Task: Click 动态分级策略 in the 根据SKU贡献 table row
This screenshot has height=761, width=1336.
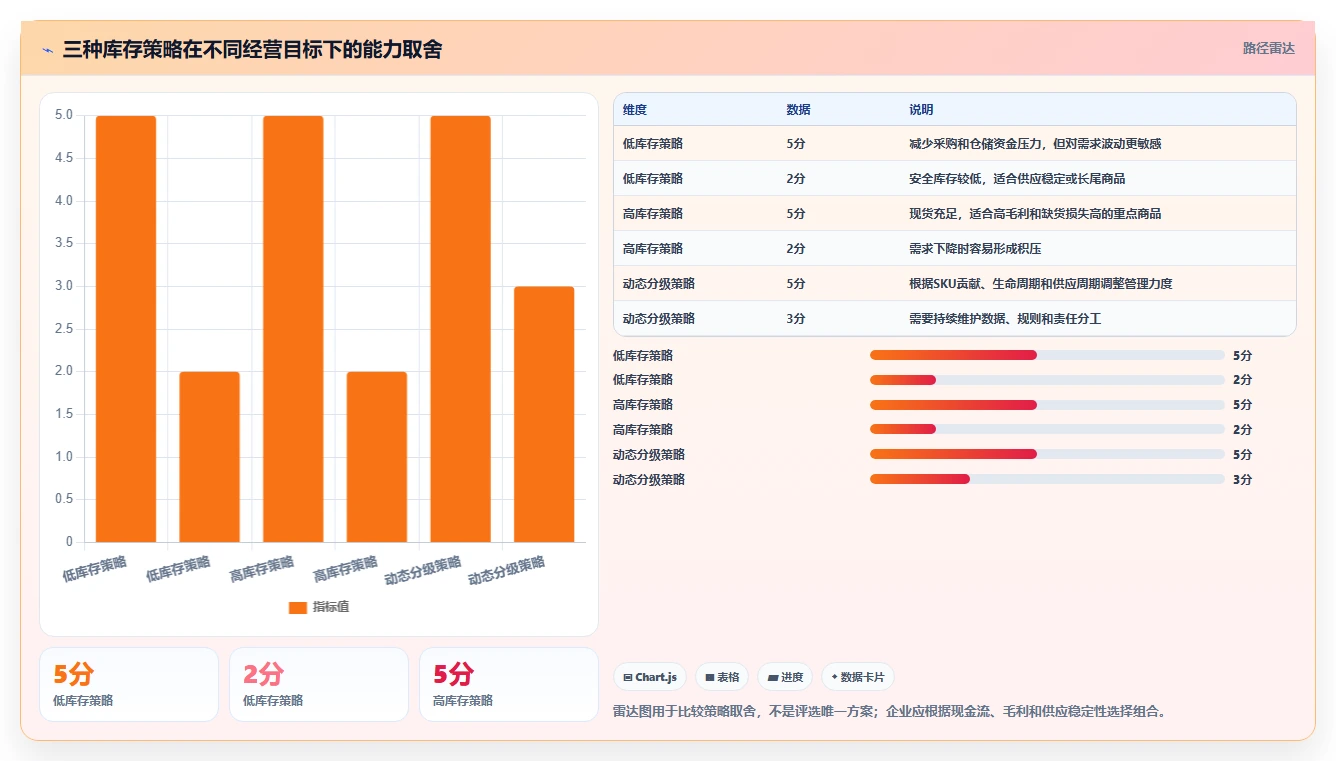Action: pyautogui.click(x=659, y=284)
